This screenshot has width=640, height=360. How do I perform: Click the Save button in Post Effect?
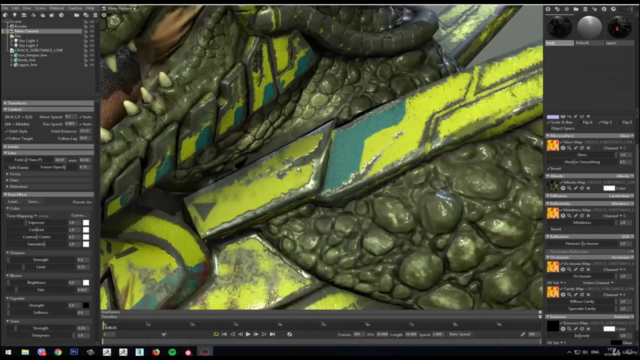33,202
